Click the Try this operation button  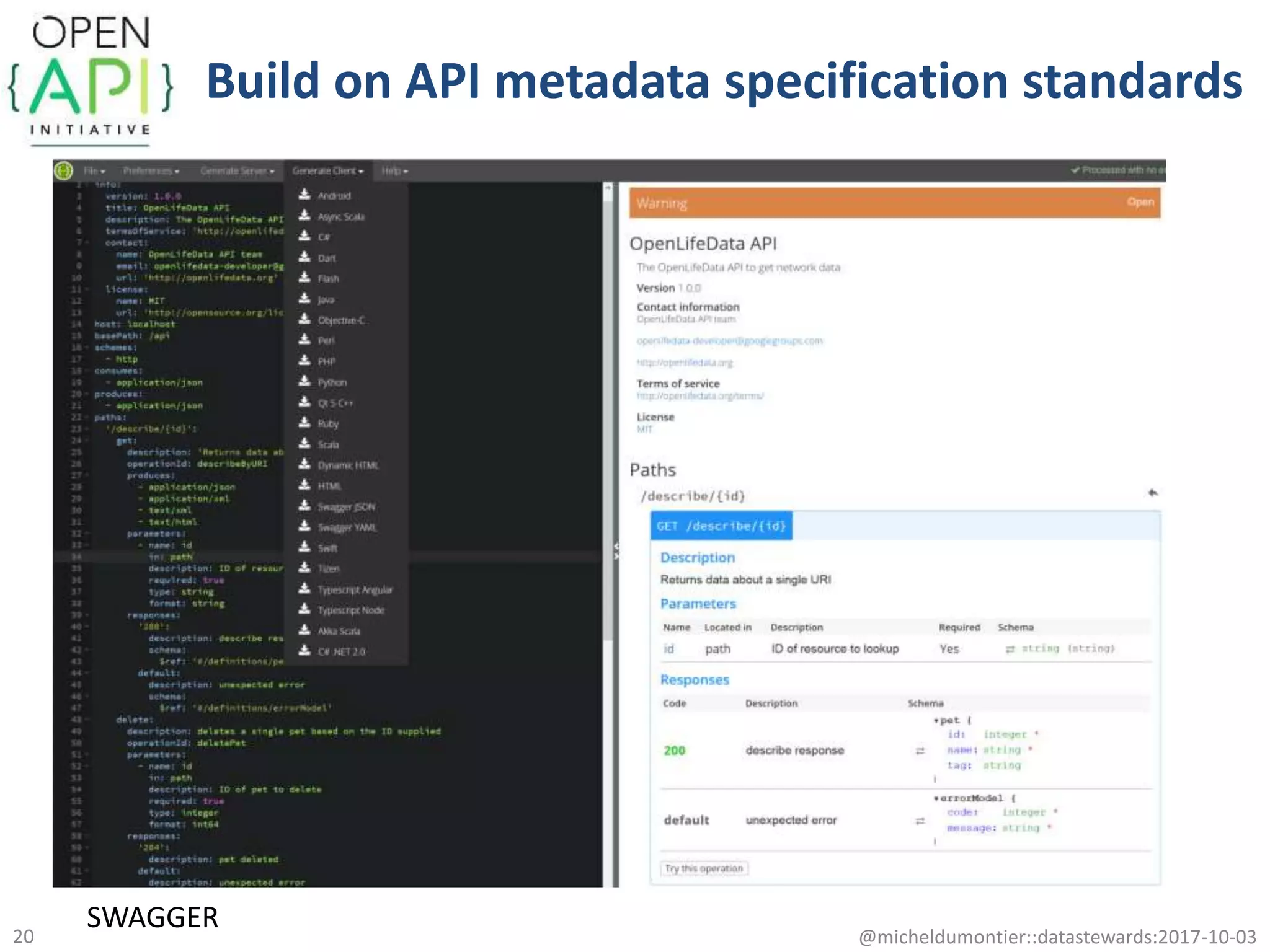point(704,868)
